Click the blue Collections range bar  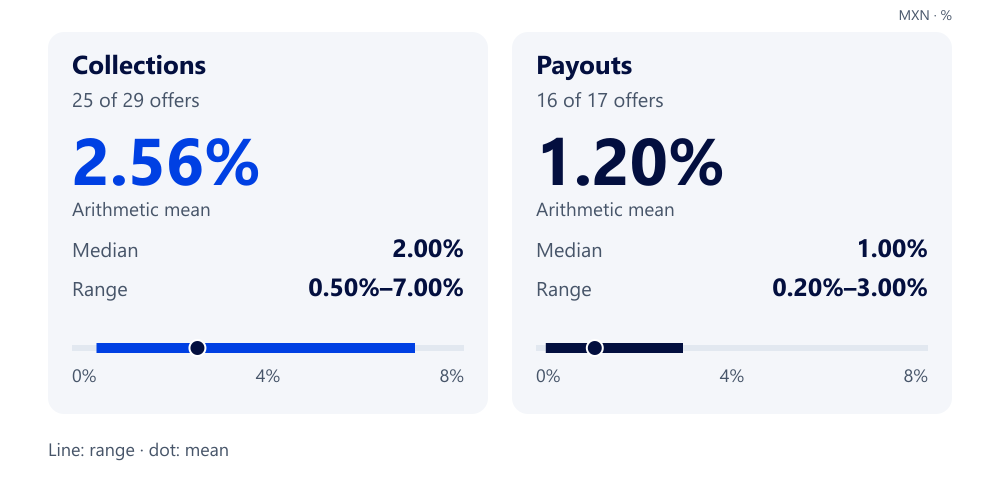point(256,348)
